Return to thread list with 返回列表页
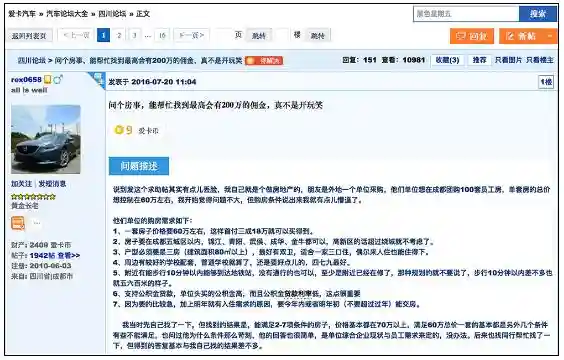 pos(29,36)
